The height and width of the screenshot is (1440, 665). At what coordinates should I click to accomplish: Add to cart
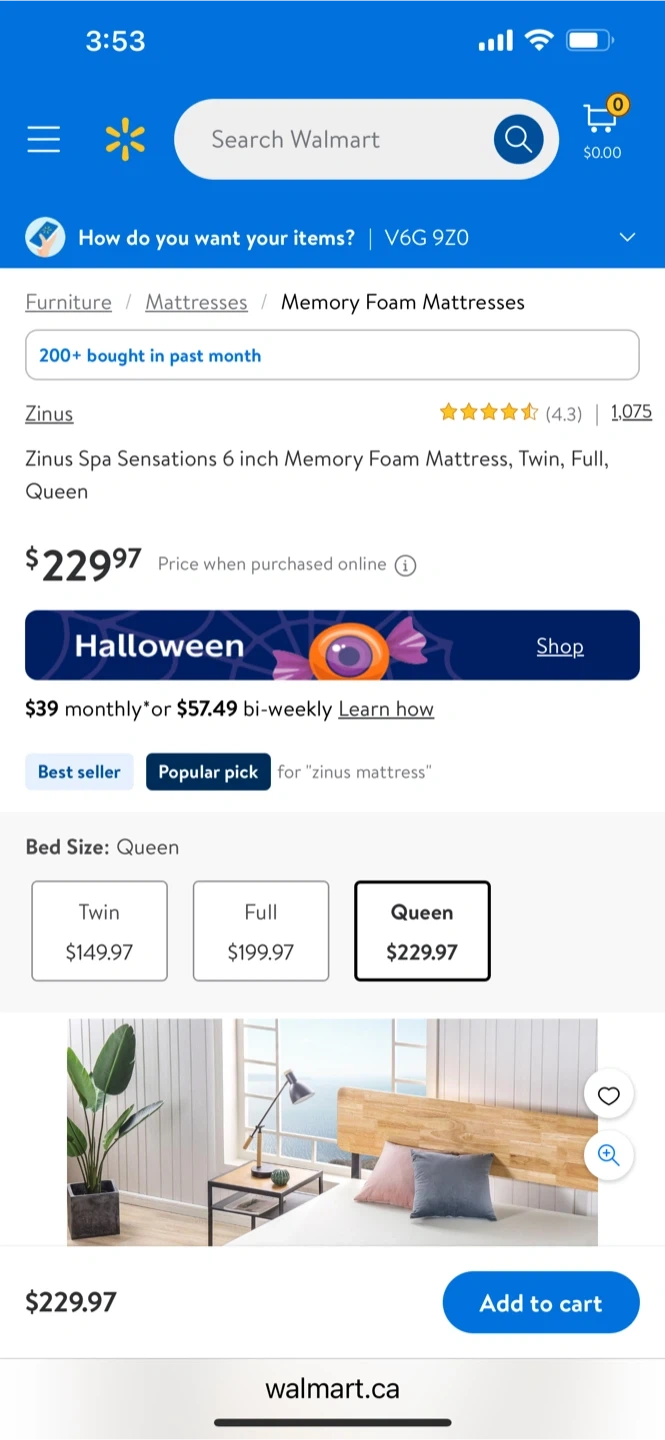point(540,1302)
